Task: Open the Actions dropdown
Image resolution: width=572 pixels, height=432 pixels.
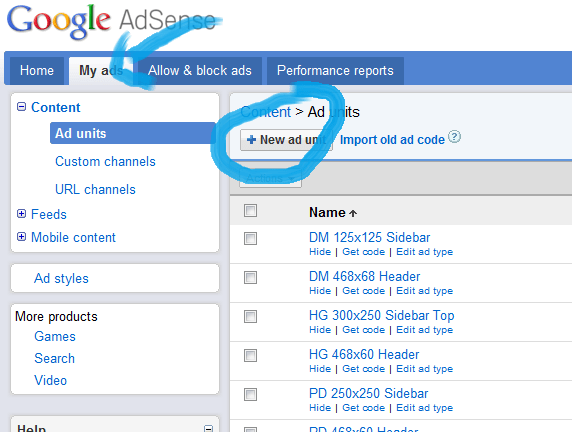Action: point(270,178)
